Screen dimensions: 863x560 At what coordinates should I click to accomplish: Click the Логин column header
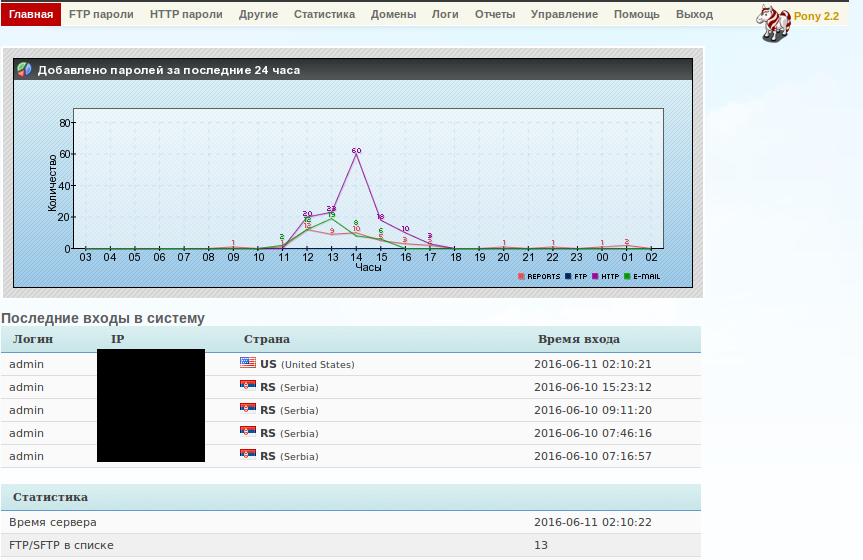(x=33, y=339)
